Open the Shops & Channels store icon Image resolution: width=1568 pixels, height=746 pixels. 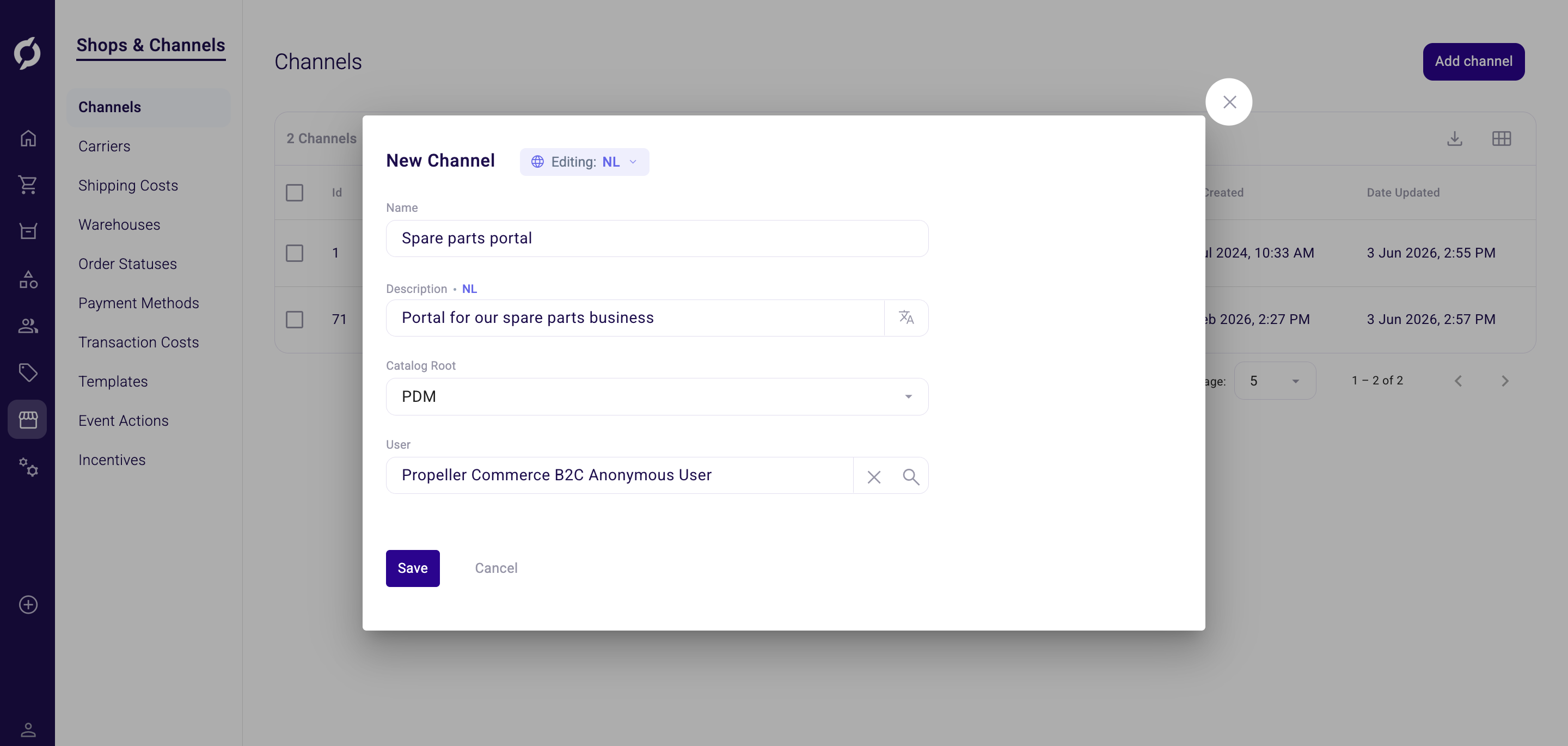(x=28, y=419)
